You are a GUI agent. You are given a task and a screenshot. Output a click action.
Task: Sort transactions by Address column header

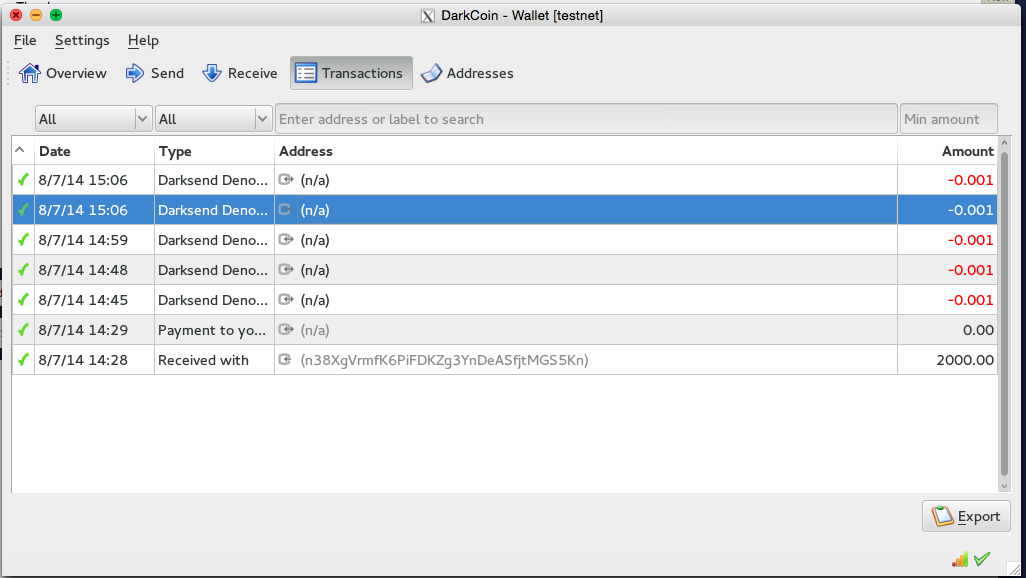[x=586, y=151]
